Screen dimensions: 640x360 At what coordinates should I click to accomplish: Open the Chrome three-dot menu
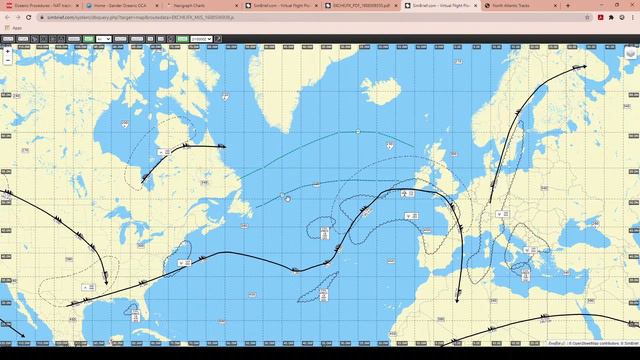pos(633,18)
